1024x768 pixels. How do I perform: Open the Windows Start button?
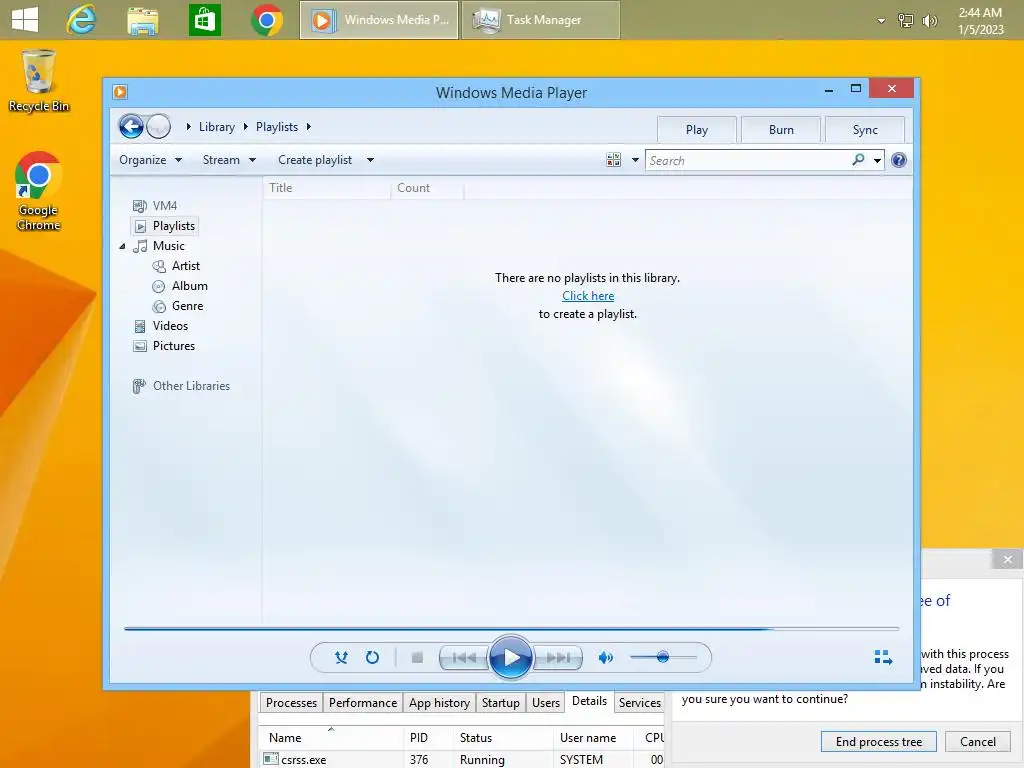pos(25,20)
